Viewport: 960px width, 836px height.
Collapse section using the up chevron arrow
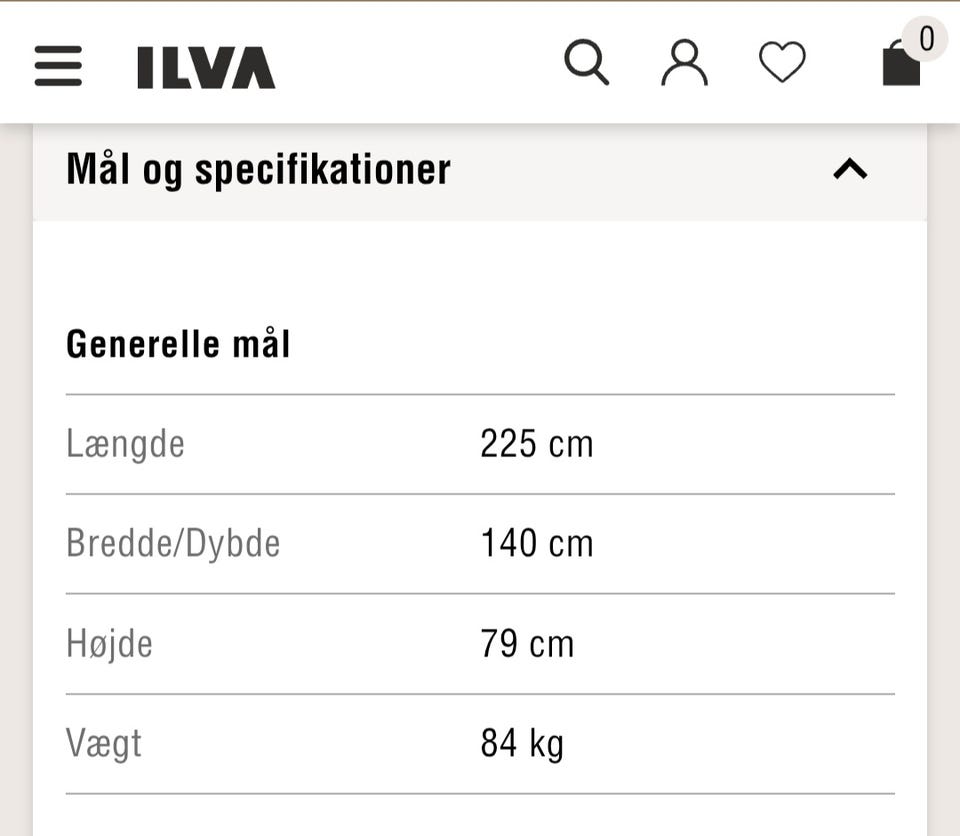click(x=850, y=169)
